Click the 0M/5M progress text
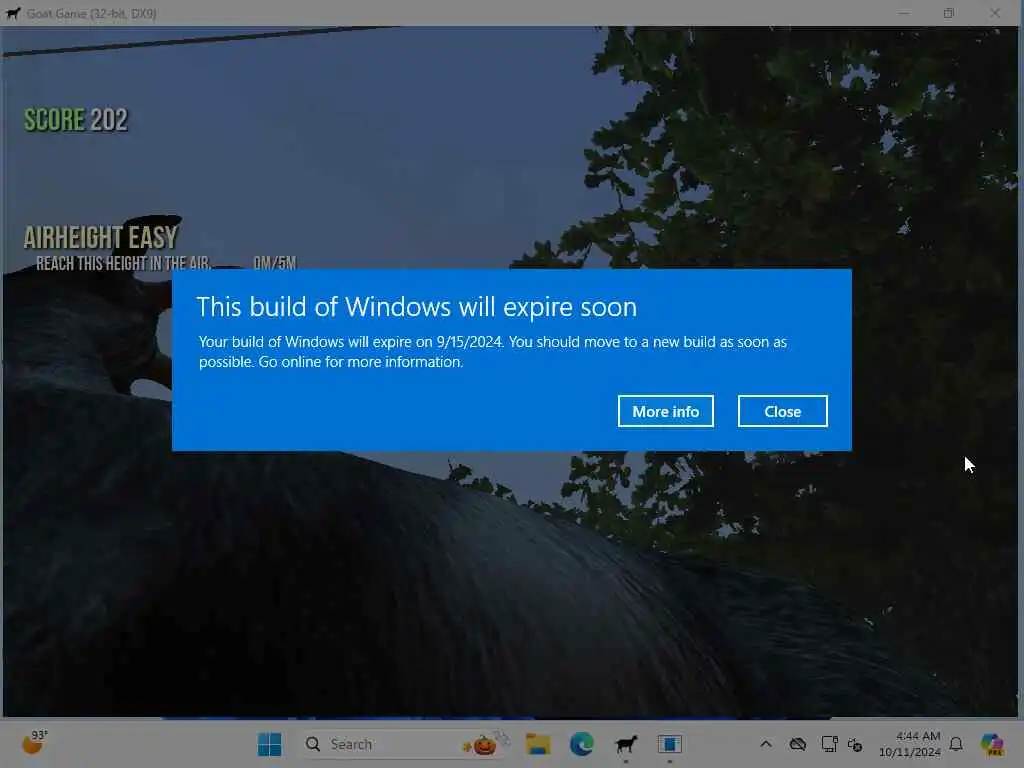The width and height of the screenshot is (1024, 768). 274,263
